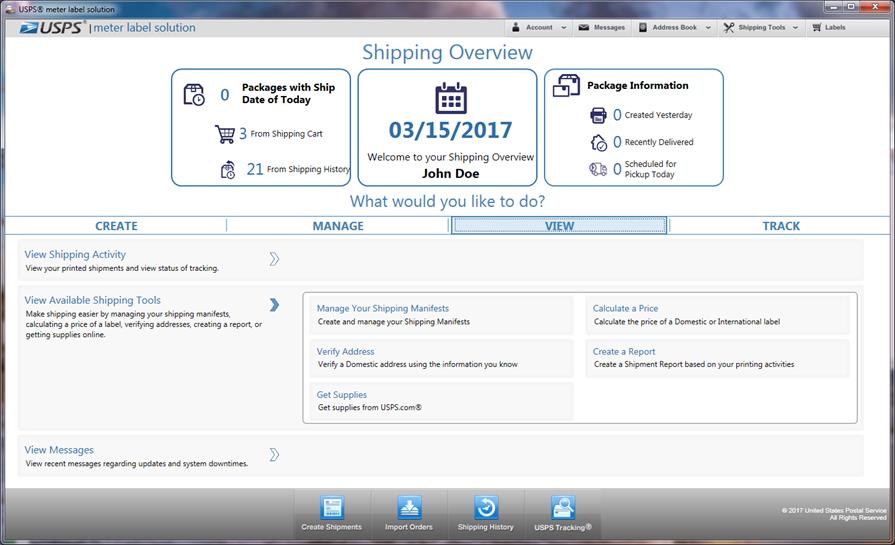
Task: Click 'Verify a Domestic address' description text
Action: tap(418, 364)
